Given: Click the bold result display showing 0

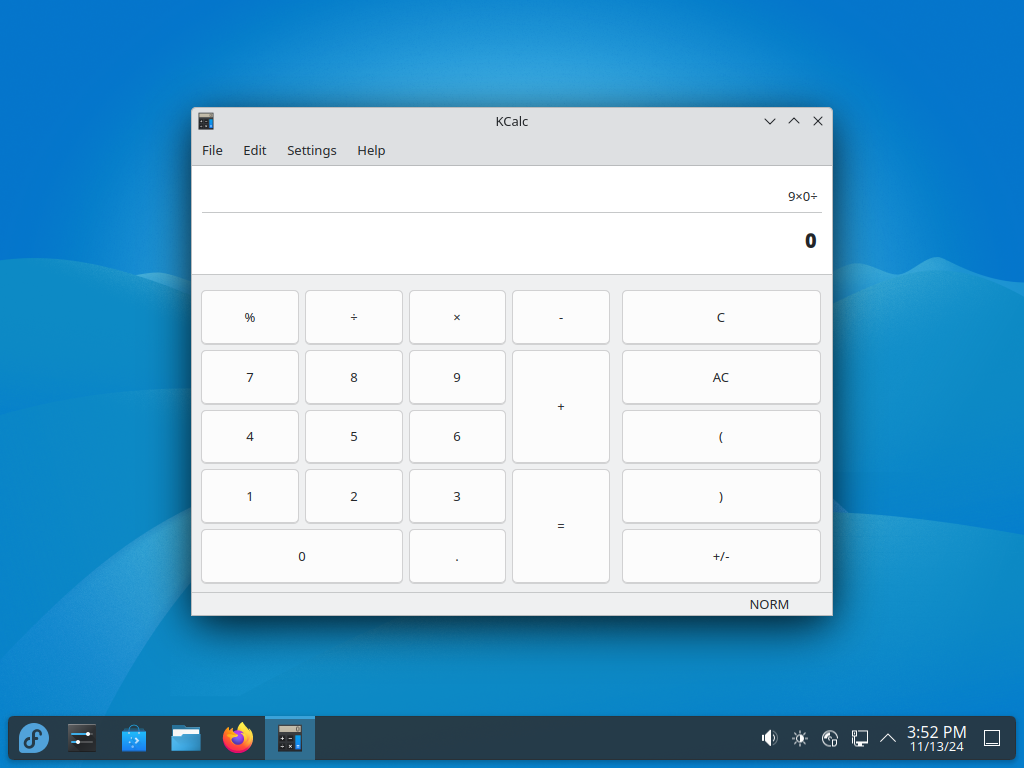Looking at the screenshot, I should [x=810, y=241].
